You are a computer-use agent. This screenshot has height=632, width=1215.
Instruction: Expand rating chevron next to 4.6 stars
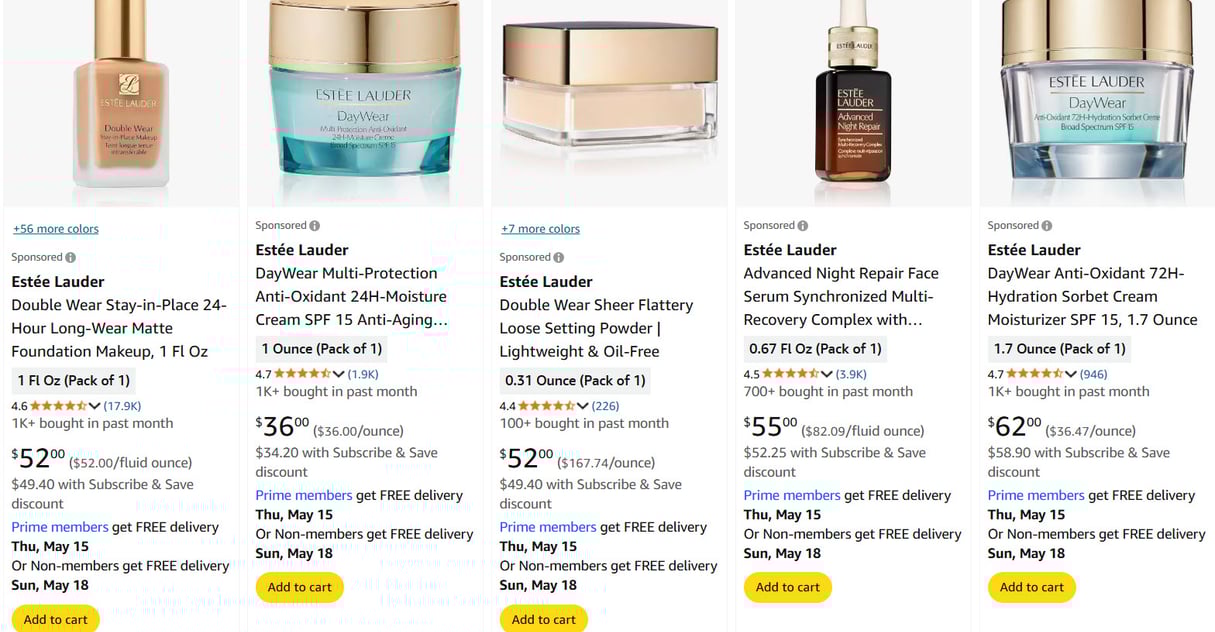[x=95, y=406]
